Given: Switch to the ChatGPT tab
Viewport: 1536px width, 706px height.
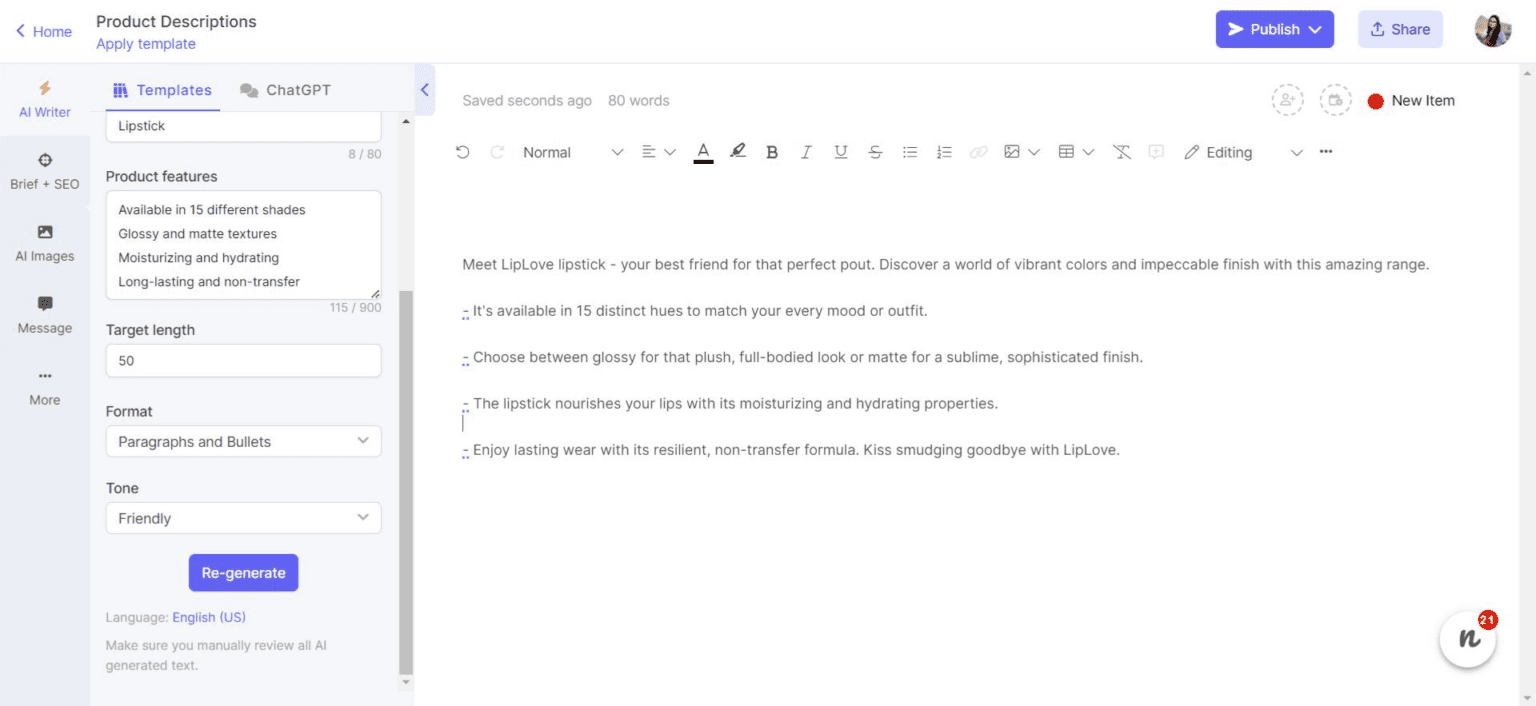Looking at the screenshot, I should (285, 89).
